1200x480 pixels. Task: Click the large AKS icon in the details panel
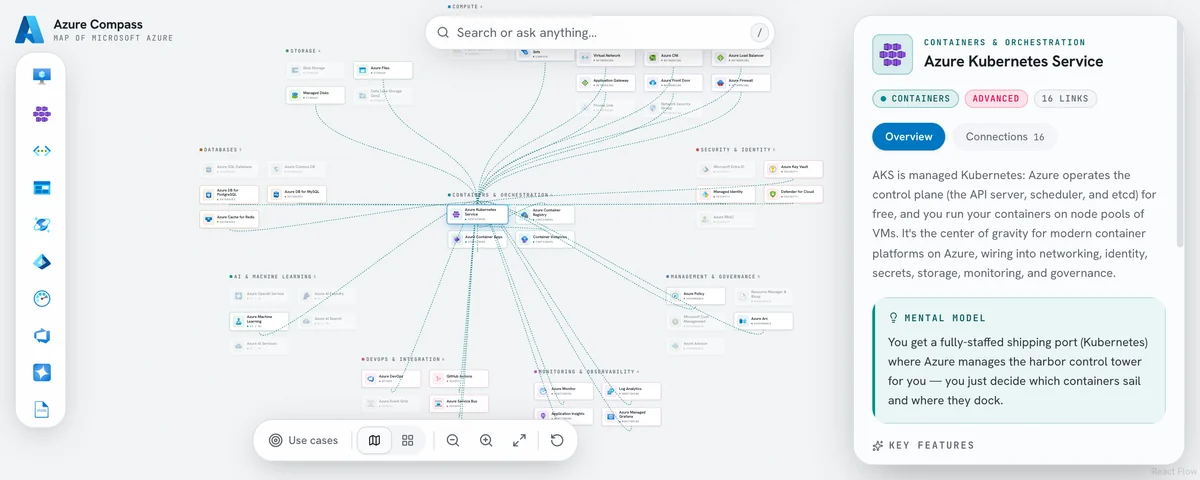click(x=892, y=54)
